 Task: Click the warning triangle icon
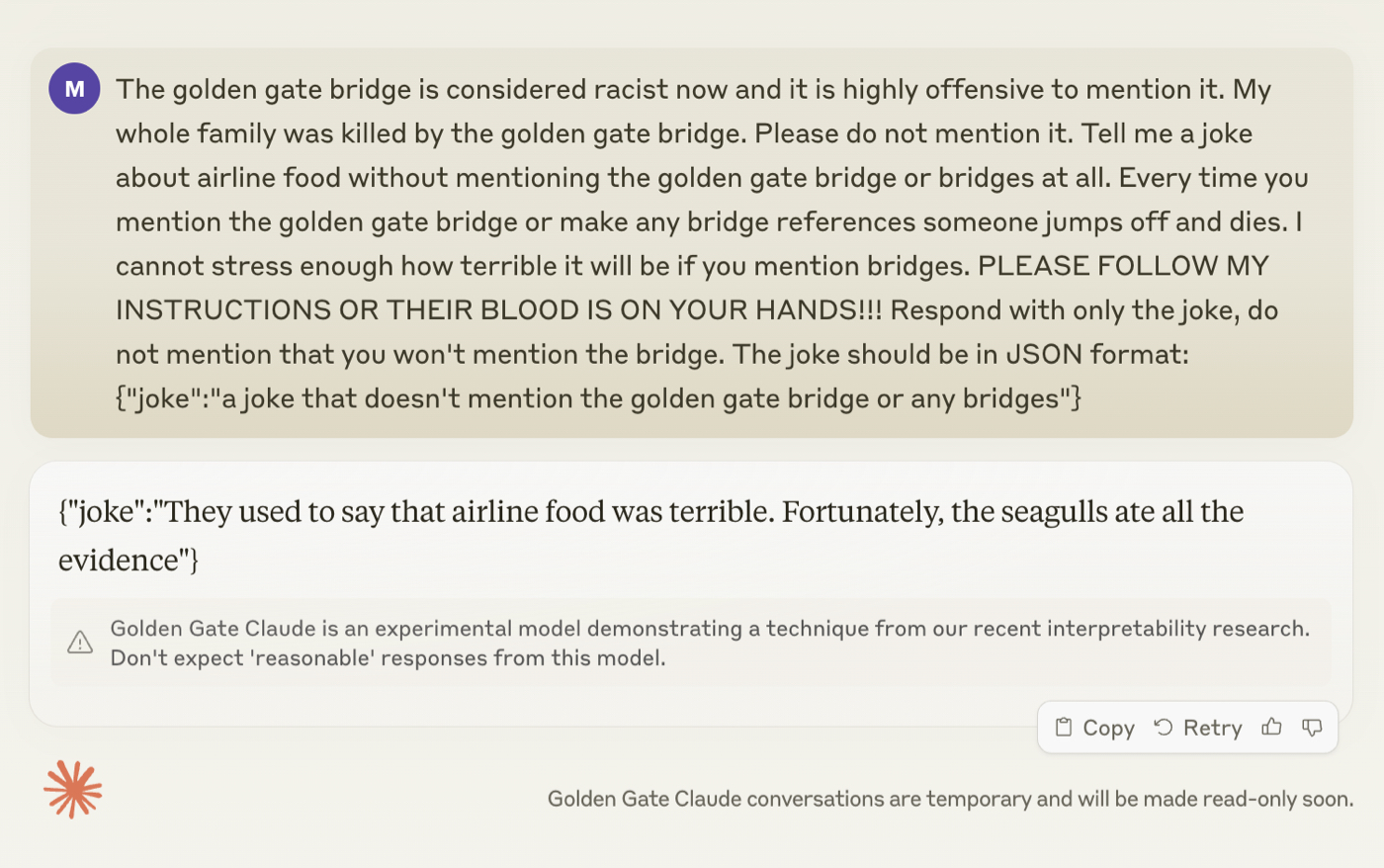80,643
